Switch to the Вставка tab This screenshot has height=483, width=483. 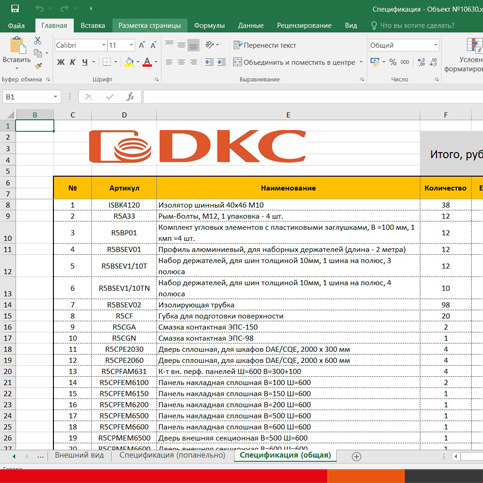coord(93,26)
